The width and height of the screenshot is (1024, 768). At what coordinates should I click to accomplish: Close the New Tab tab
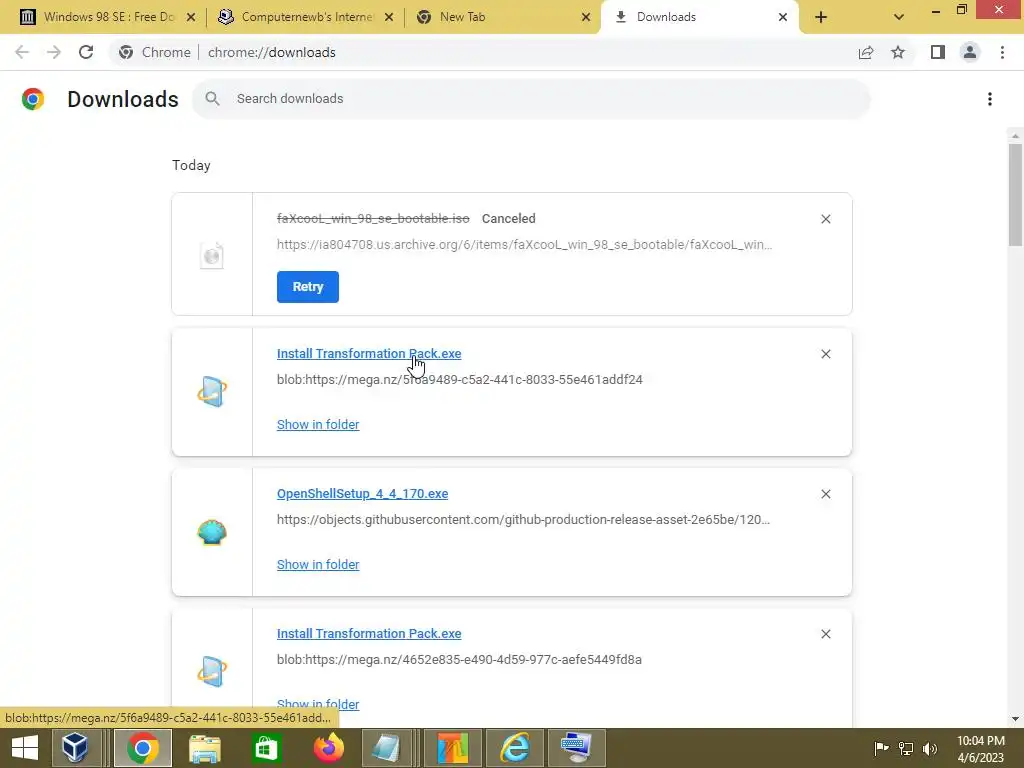pos(586,17)
